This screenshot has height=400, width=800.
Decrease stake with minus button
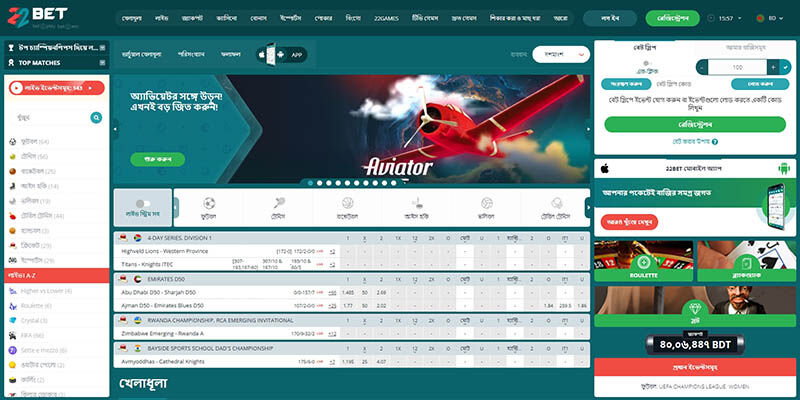(702, 67)
